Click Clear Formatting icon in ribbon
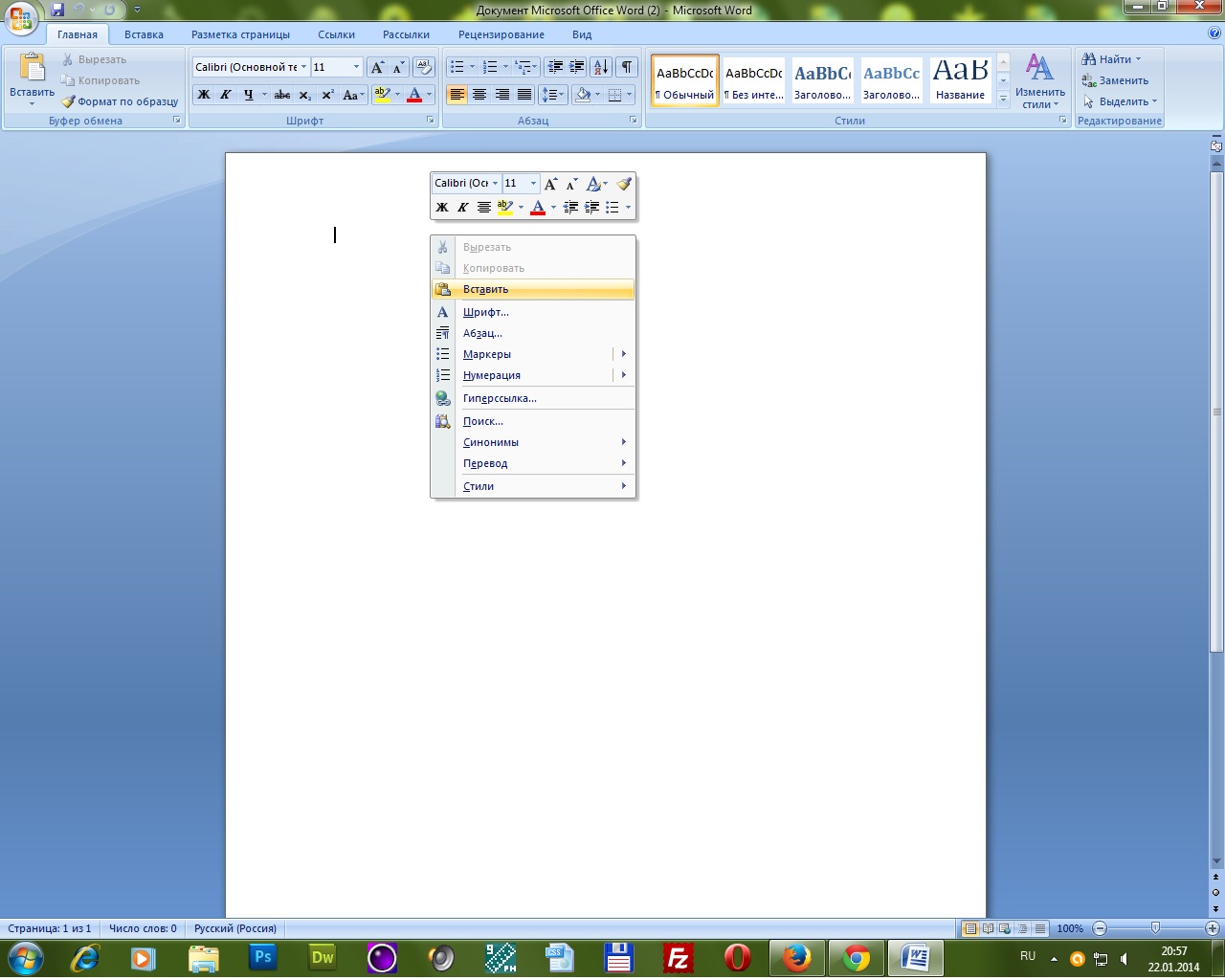Screen dimensions: 1225x980 pyautogui.click(x=425, y=67)
